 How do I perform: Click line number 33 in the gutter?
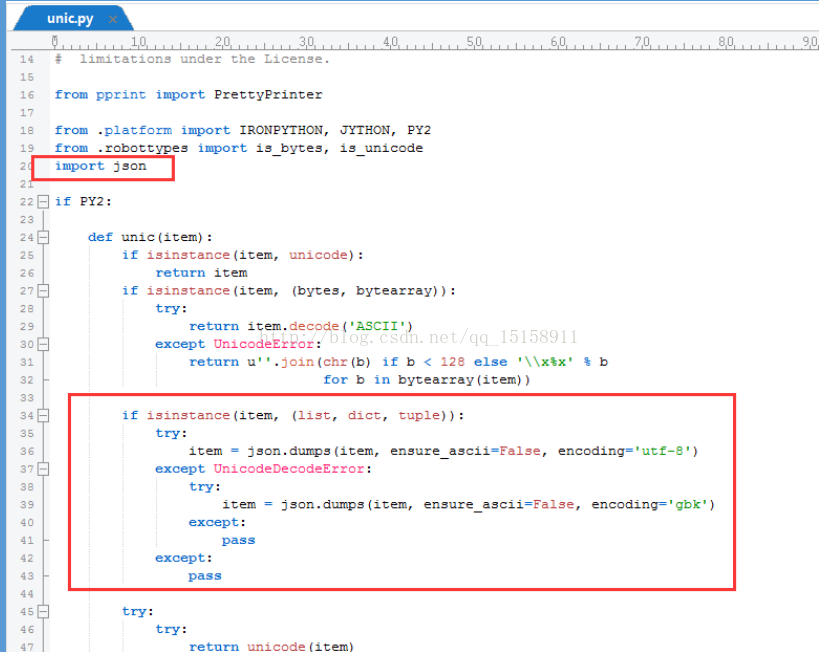pyautogui.click(x=27, y=398)
